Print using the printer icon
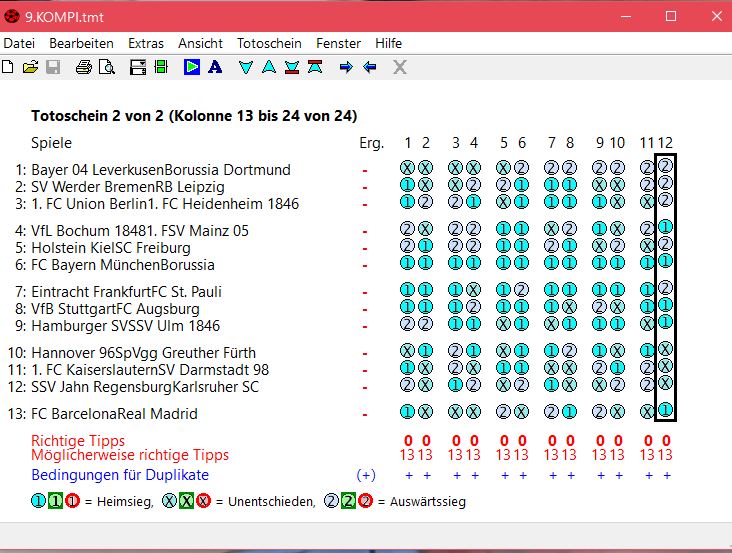Image resolution: width=732 pixels, height=553 pixels. tap(84, 67)
